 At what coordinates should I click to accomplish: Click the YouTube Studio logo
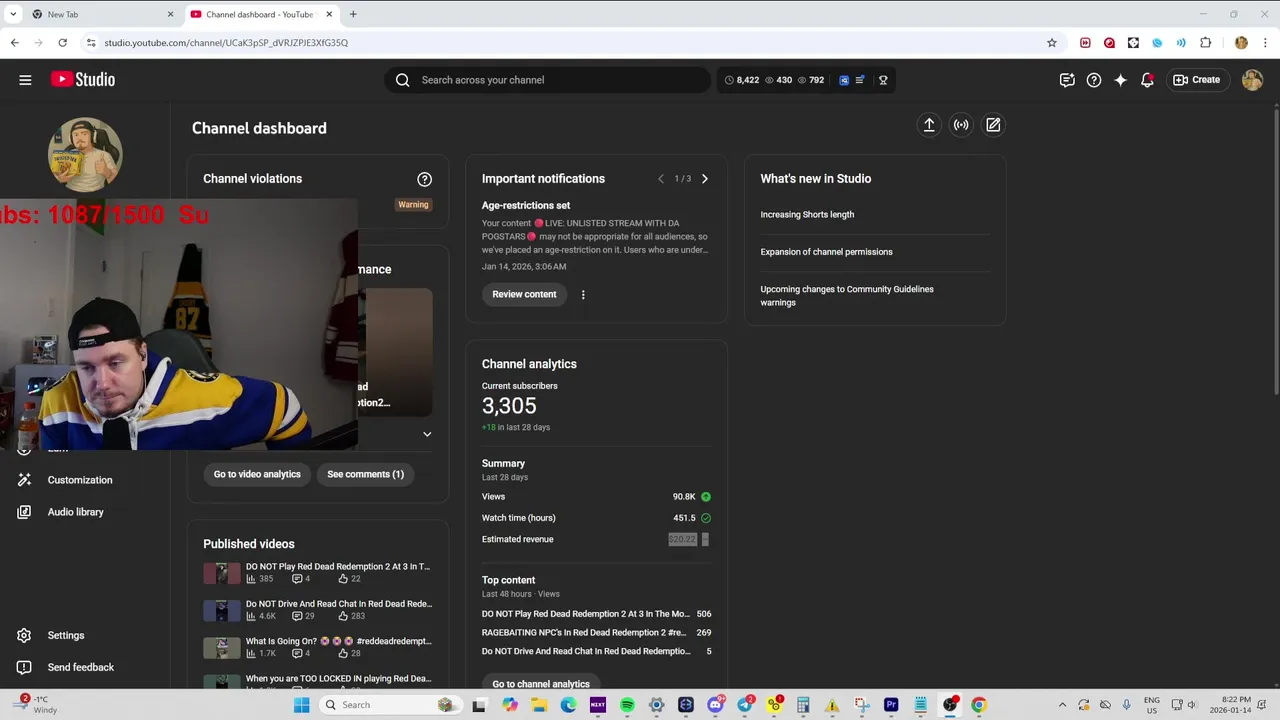83,80
